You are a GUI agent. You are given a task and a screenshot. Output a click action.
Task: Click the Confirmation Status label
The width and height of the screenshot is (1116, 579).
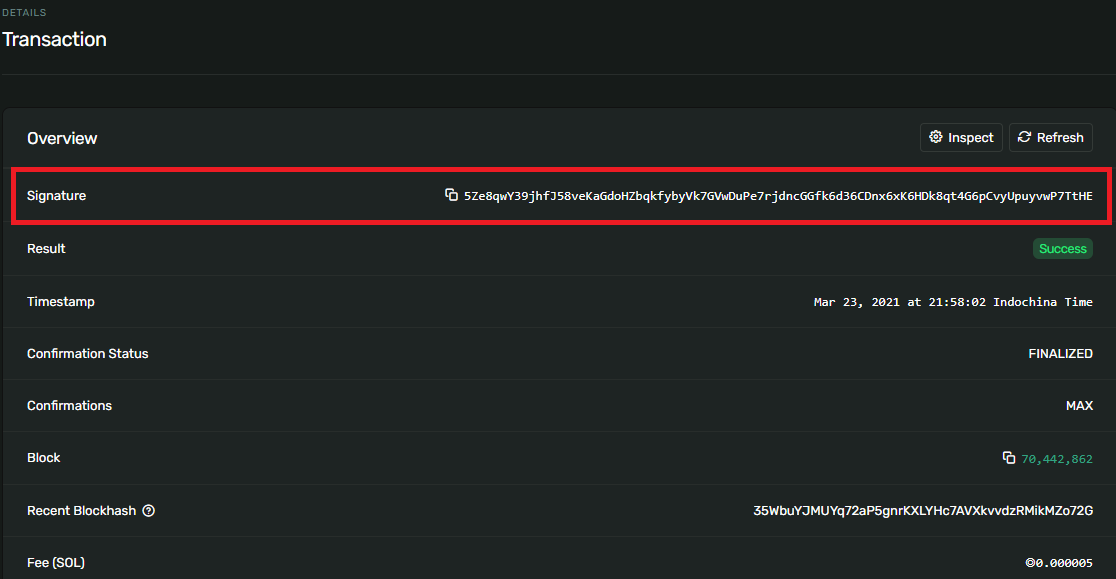(87, 354)
